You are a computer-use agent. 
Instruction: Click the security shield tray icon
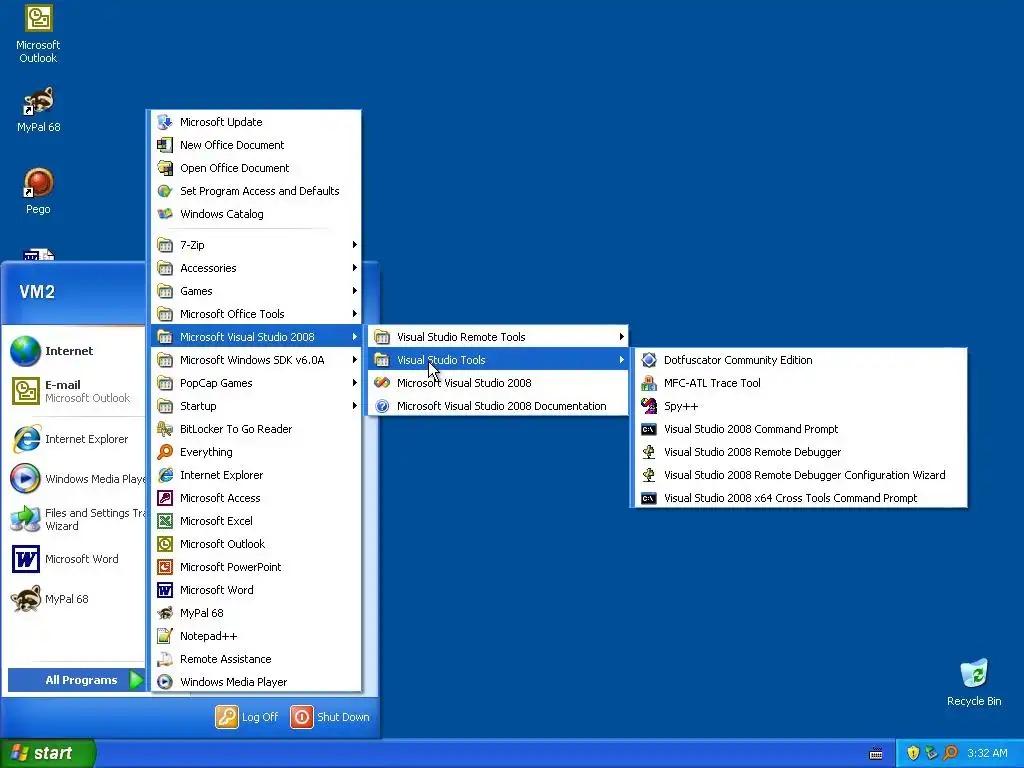click(x=913, y=753)
